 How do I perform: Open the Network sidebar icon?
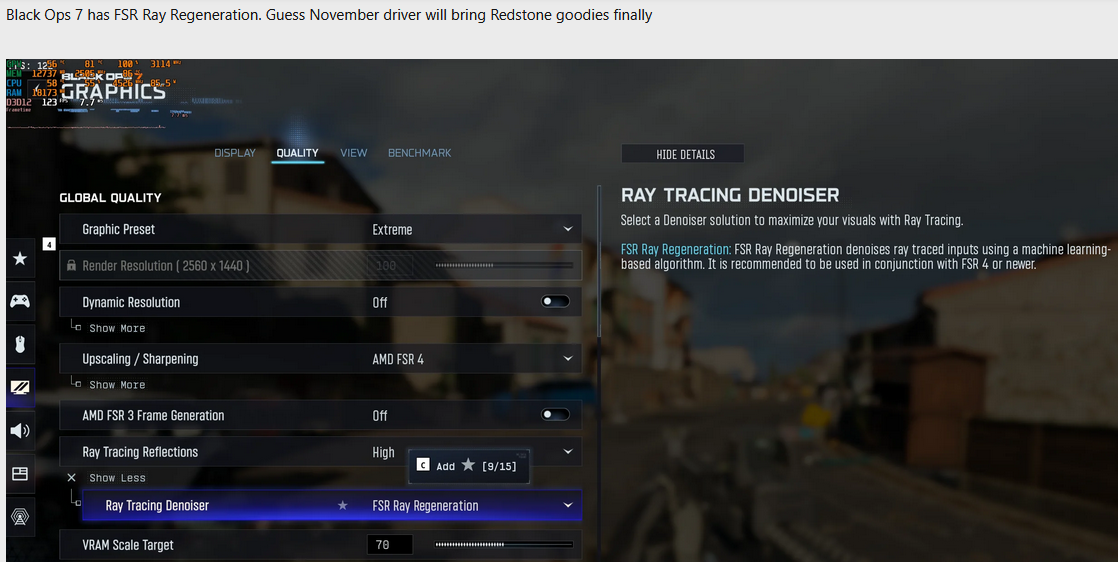(20, 516)
